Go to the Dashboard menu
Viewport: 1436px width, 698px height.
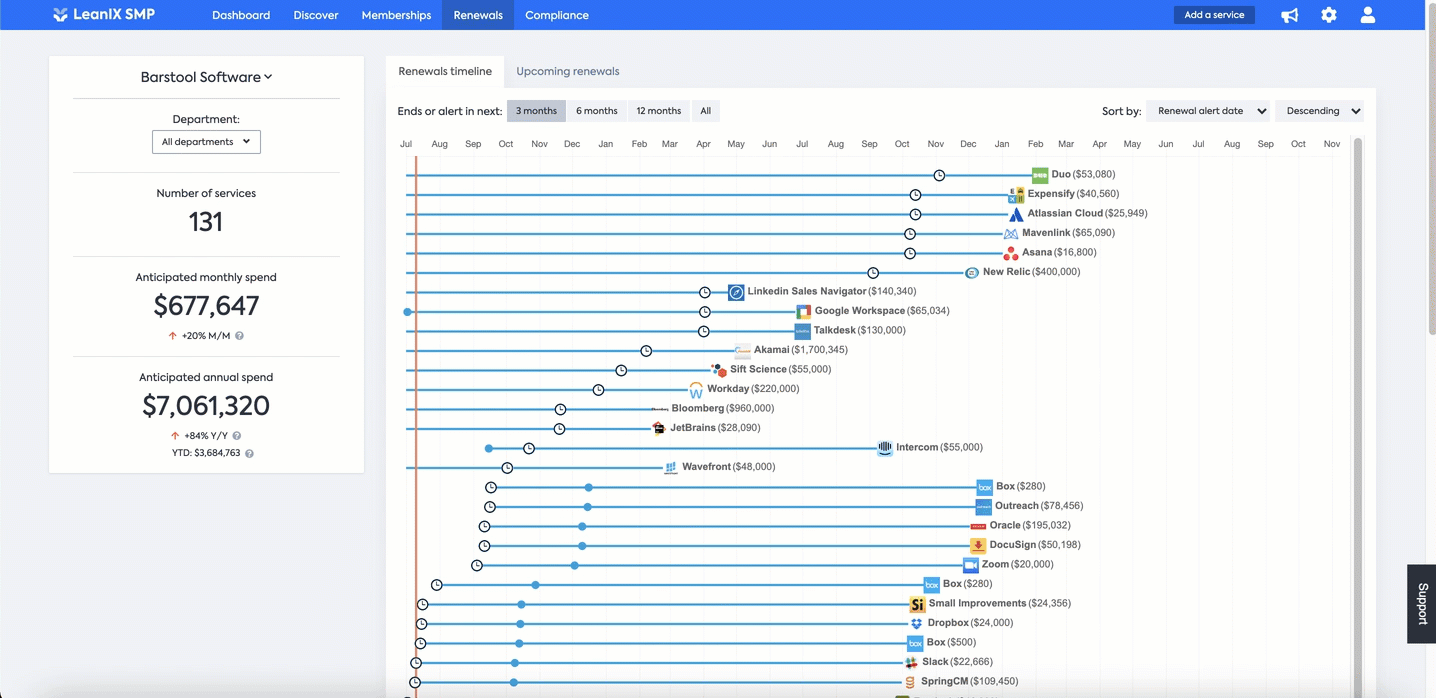[x=241, y=15]
